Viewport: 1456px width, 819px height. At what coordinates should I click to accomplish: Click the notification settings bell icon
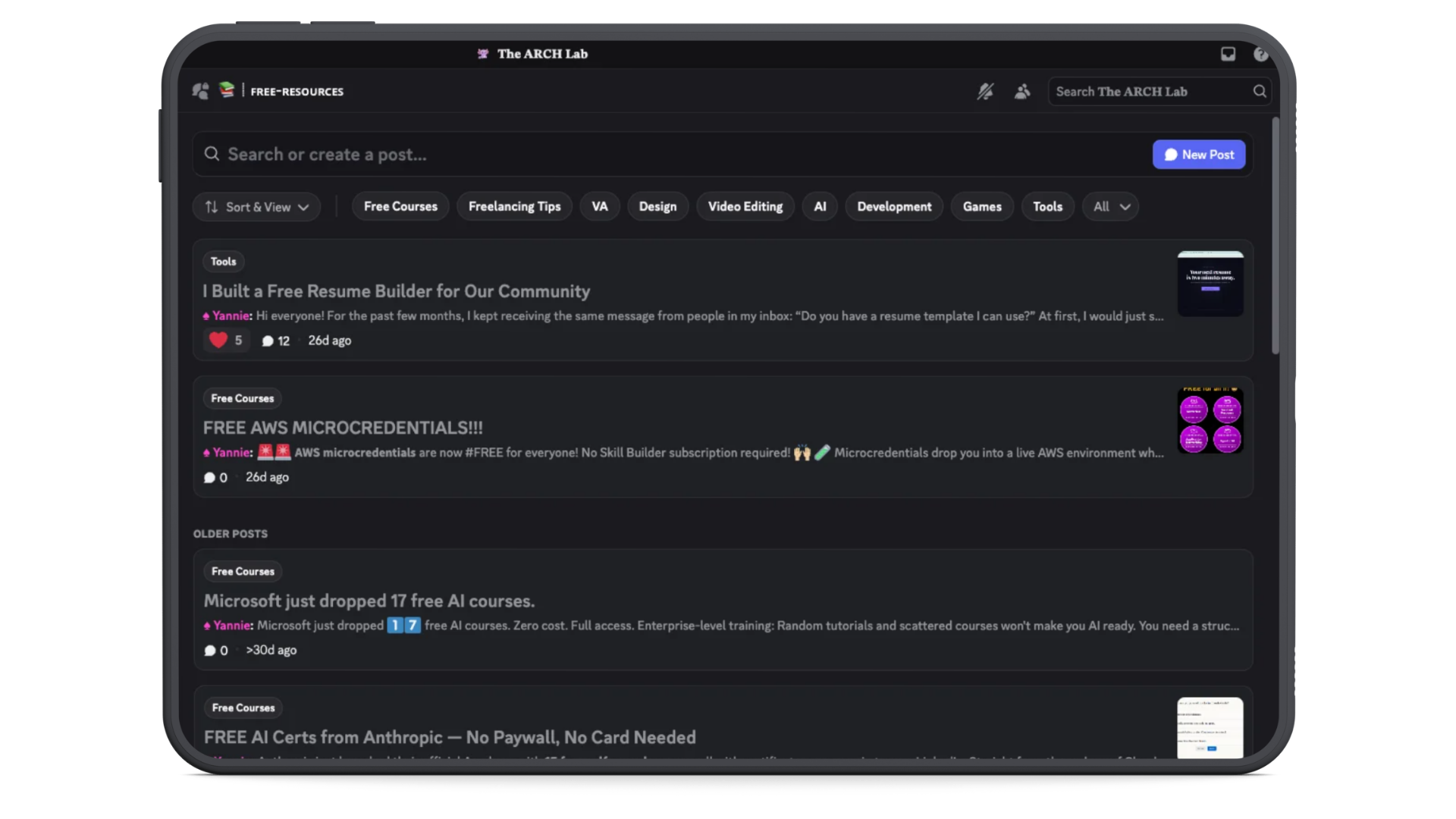tap(985, 92)
